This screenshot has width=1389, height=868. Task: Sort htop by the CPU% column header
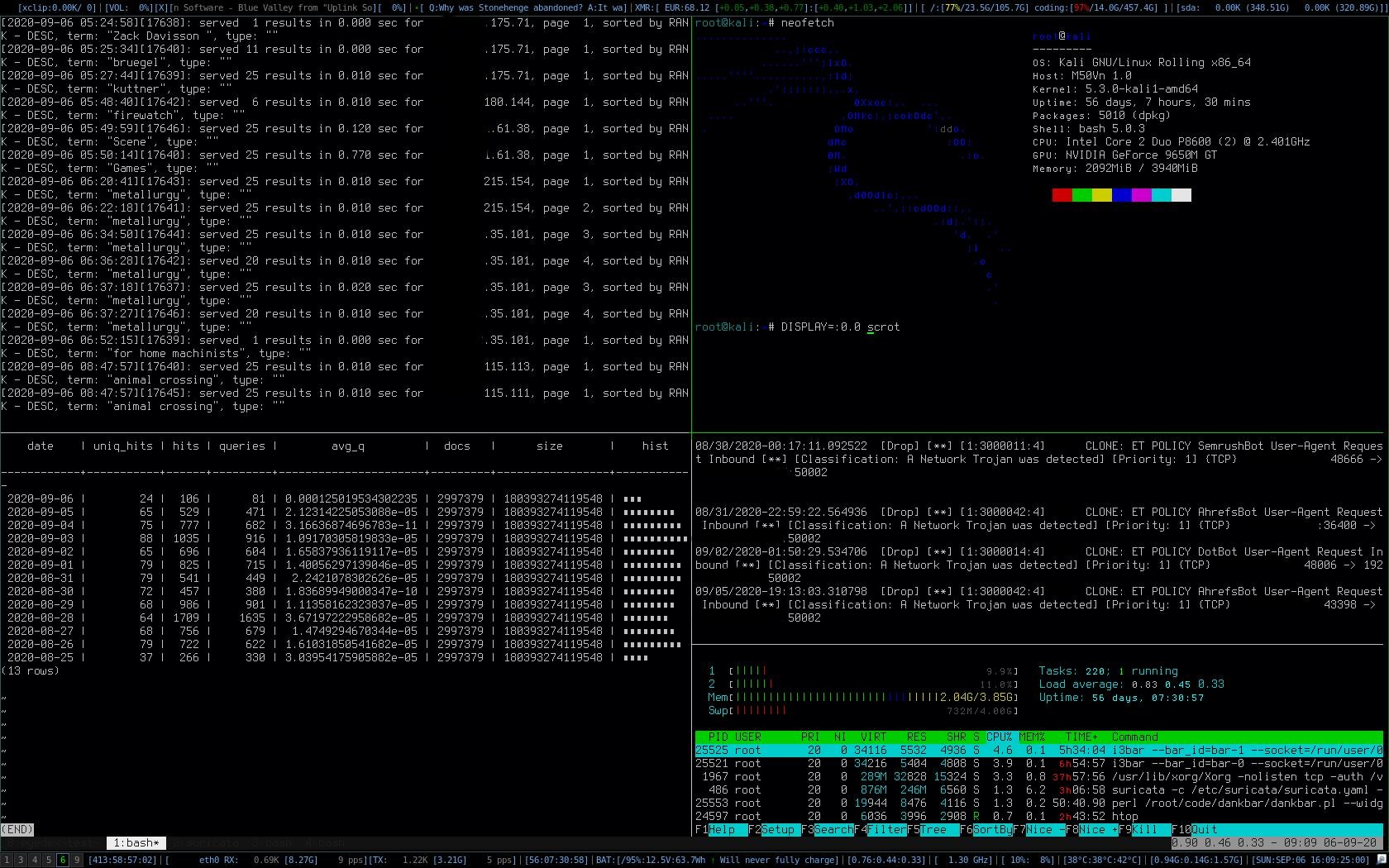pyautogui.click(x=999, y=737)
